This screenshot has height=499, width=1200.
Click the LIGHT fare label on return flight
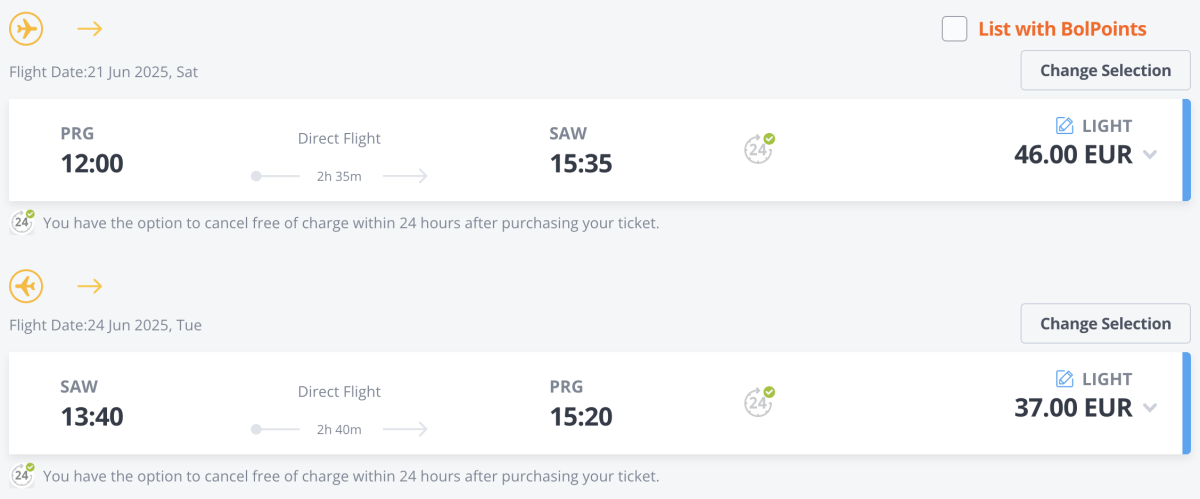[1107, 379]
